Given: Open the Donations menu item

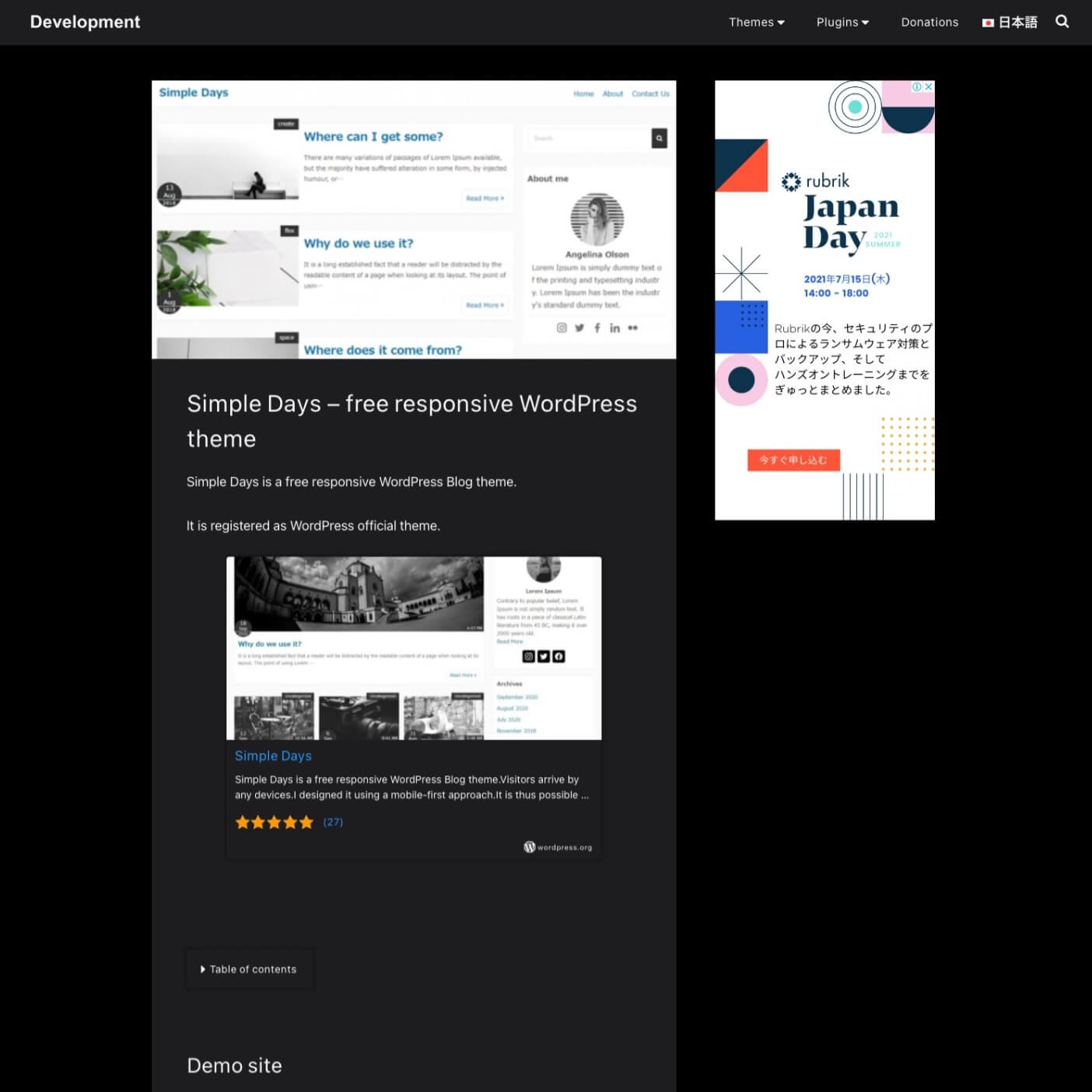Looking at the screenshot, I should [x=929, y=22].
